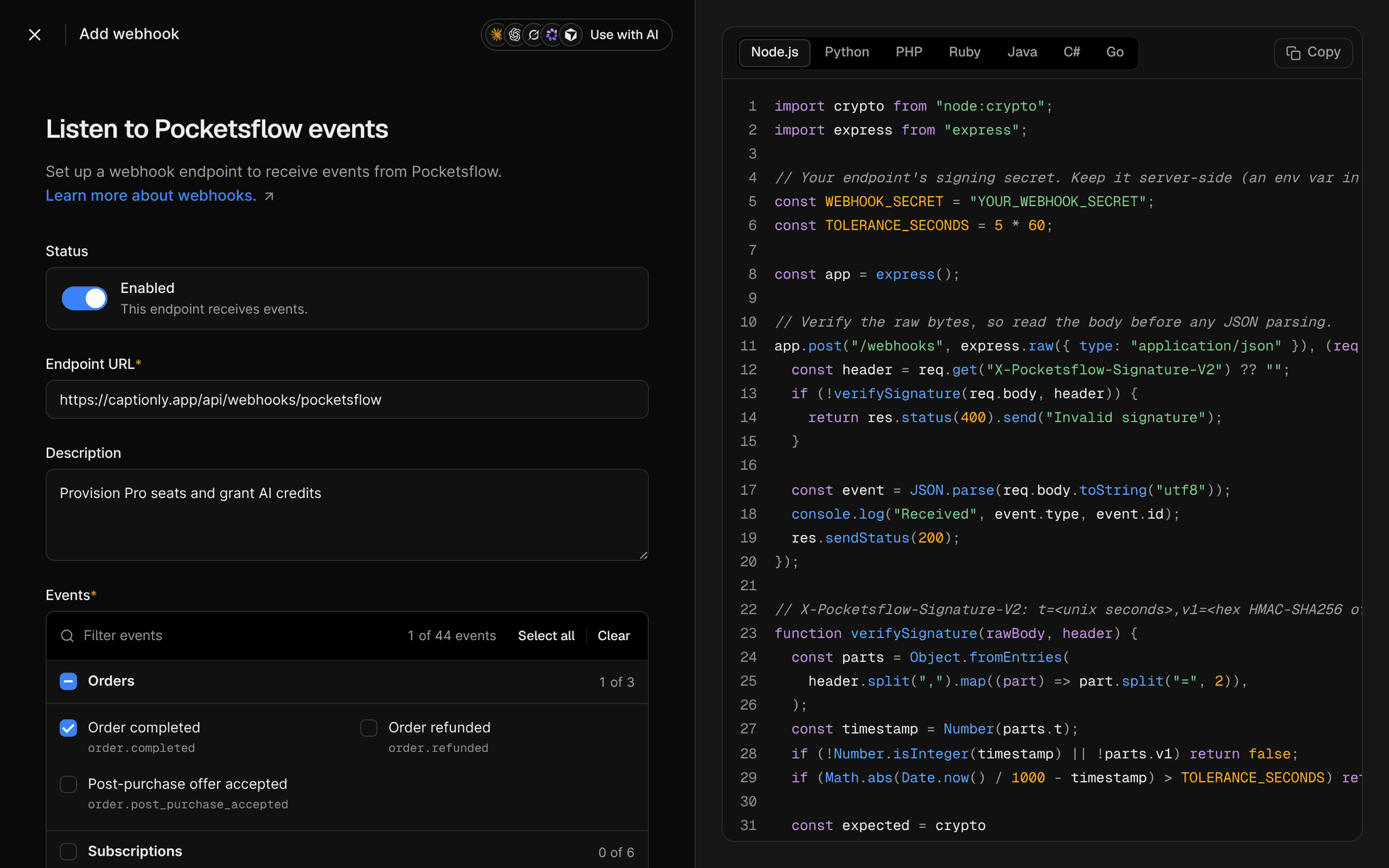Toggle the Enabled status switch off

[84, 298]
